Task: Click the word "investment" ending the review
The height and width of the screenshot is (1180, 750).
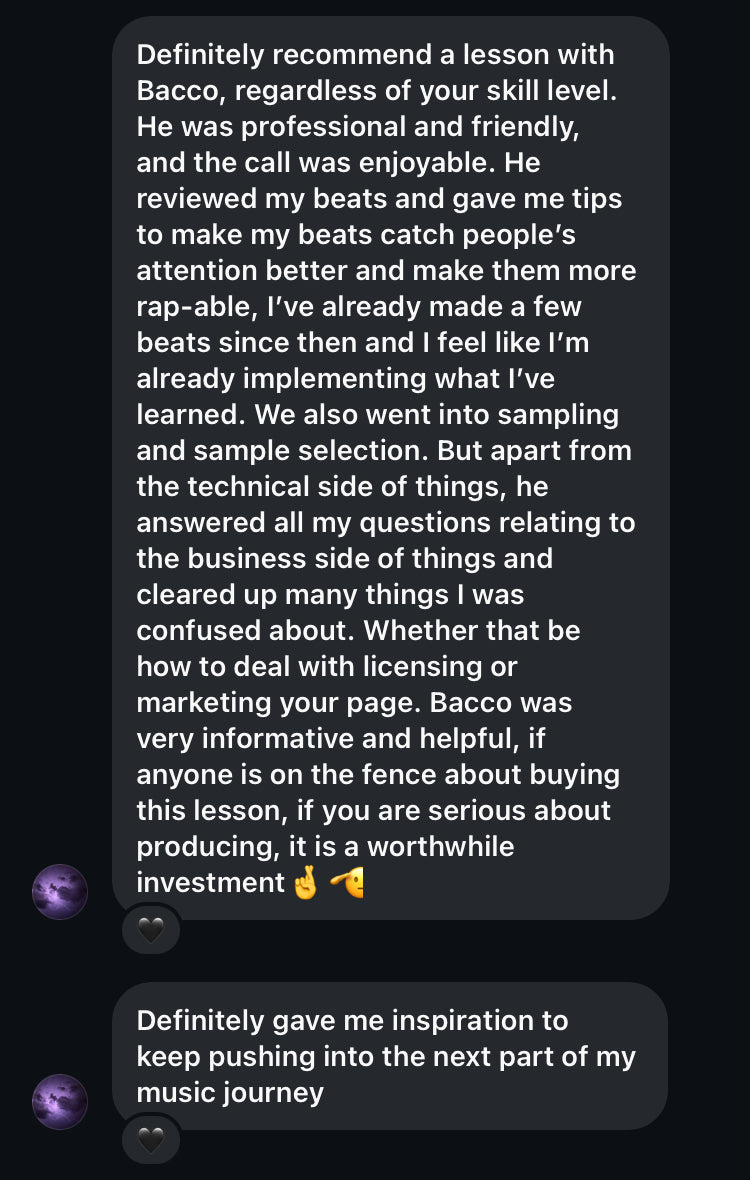Action: (x=211, y=883)
